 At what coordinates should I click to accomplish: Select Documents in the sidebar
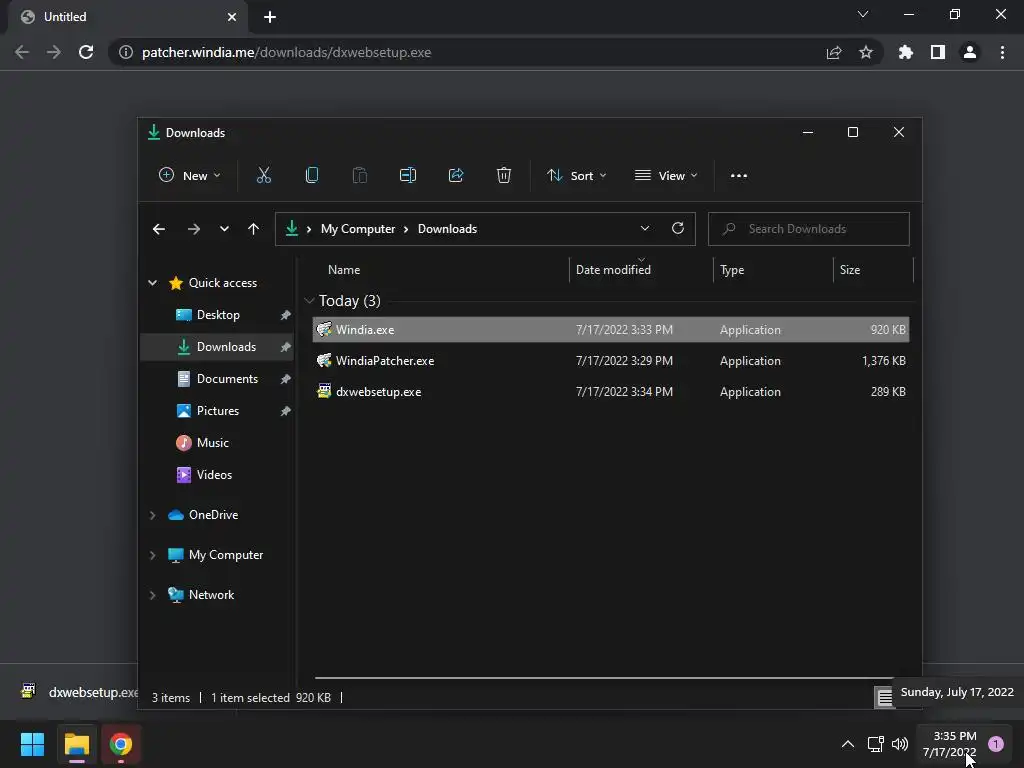(217, 379)
